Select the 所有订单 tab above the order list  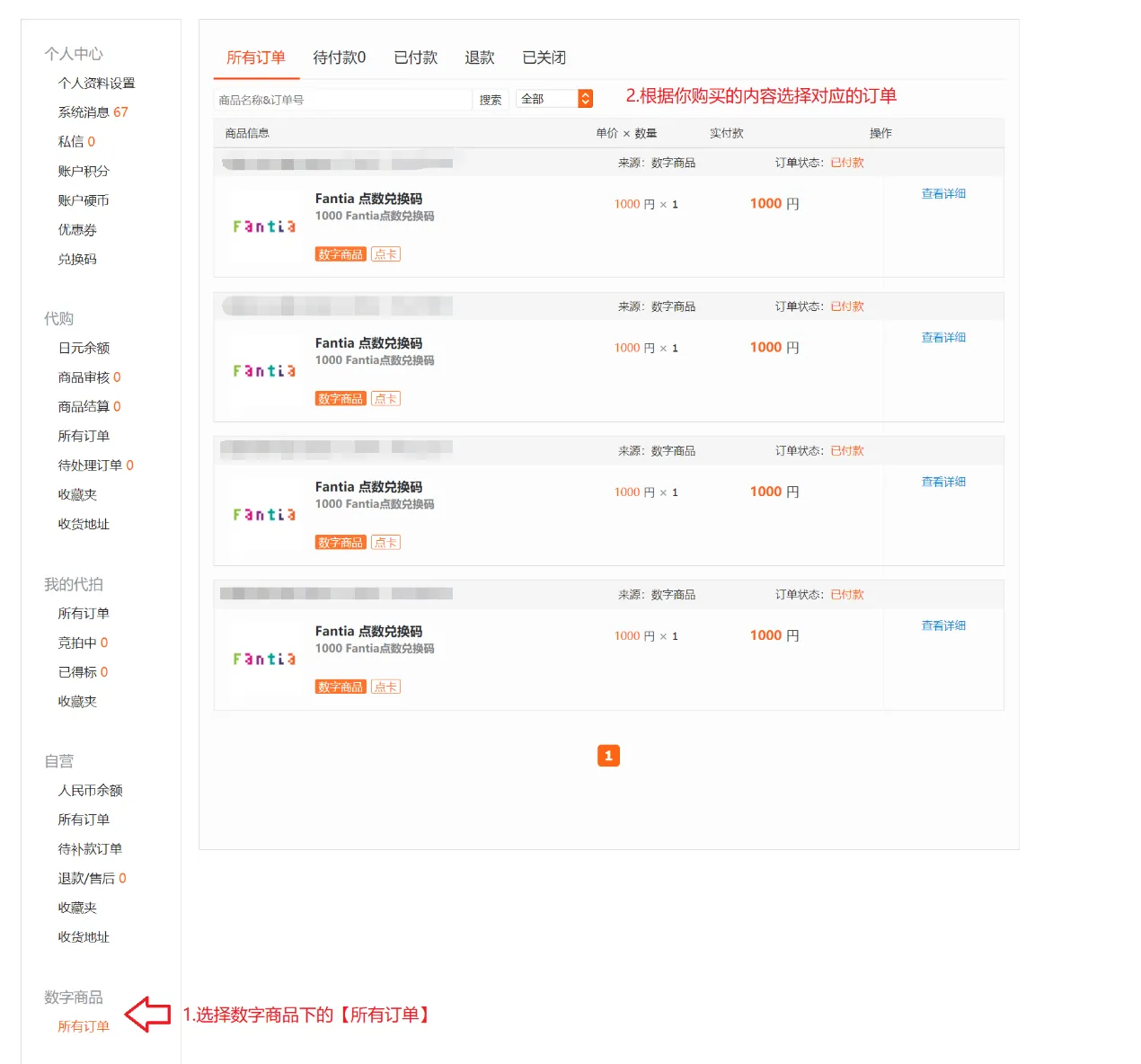pos(256,58)
